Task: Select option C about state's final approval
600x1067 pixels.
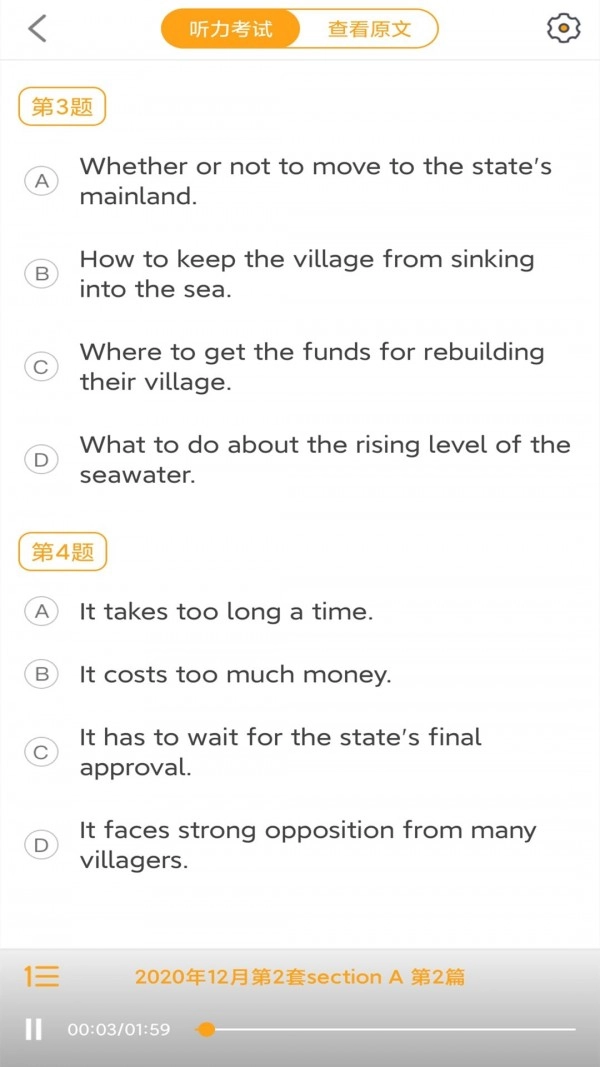Action: pos(41,752)
